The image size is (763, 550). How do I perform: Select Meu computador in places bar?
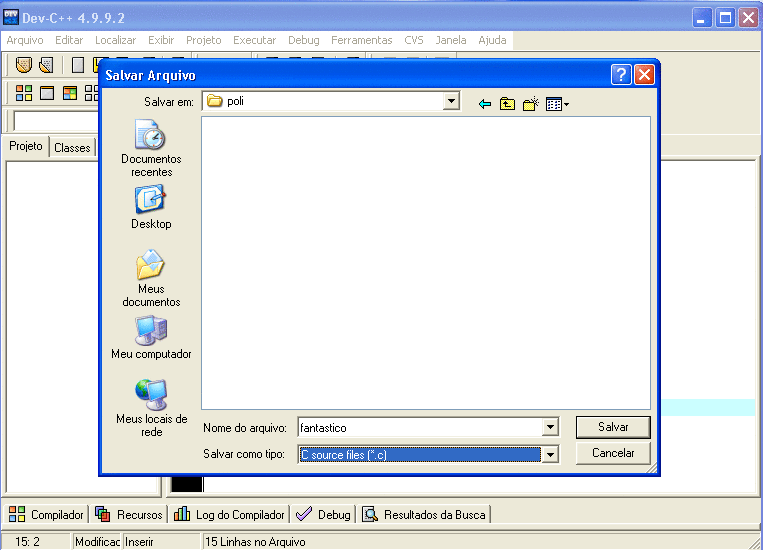(151, 338)
